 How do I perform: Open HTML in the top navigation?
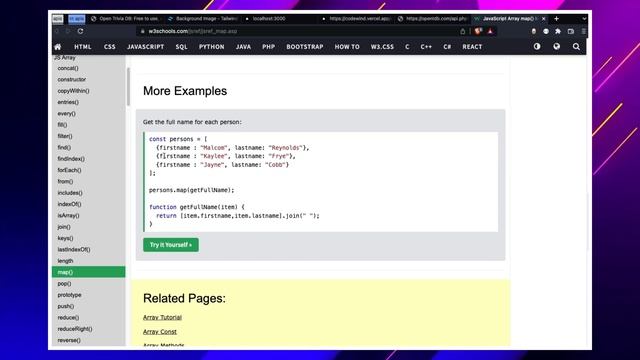click(83, 47)
